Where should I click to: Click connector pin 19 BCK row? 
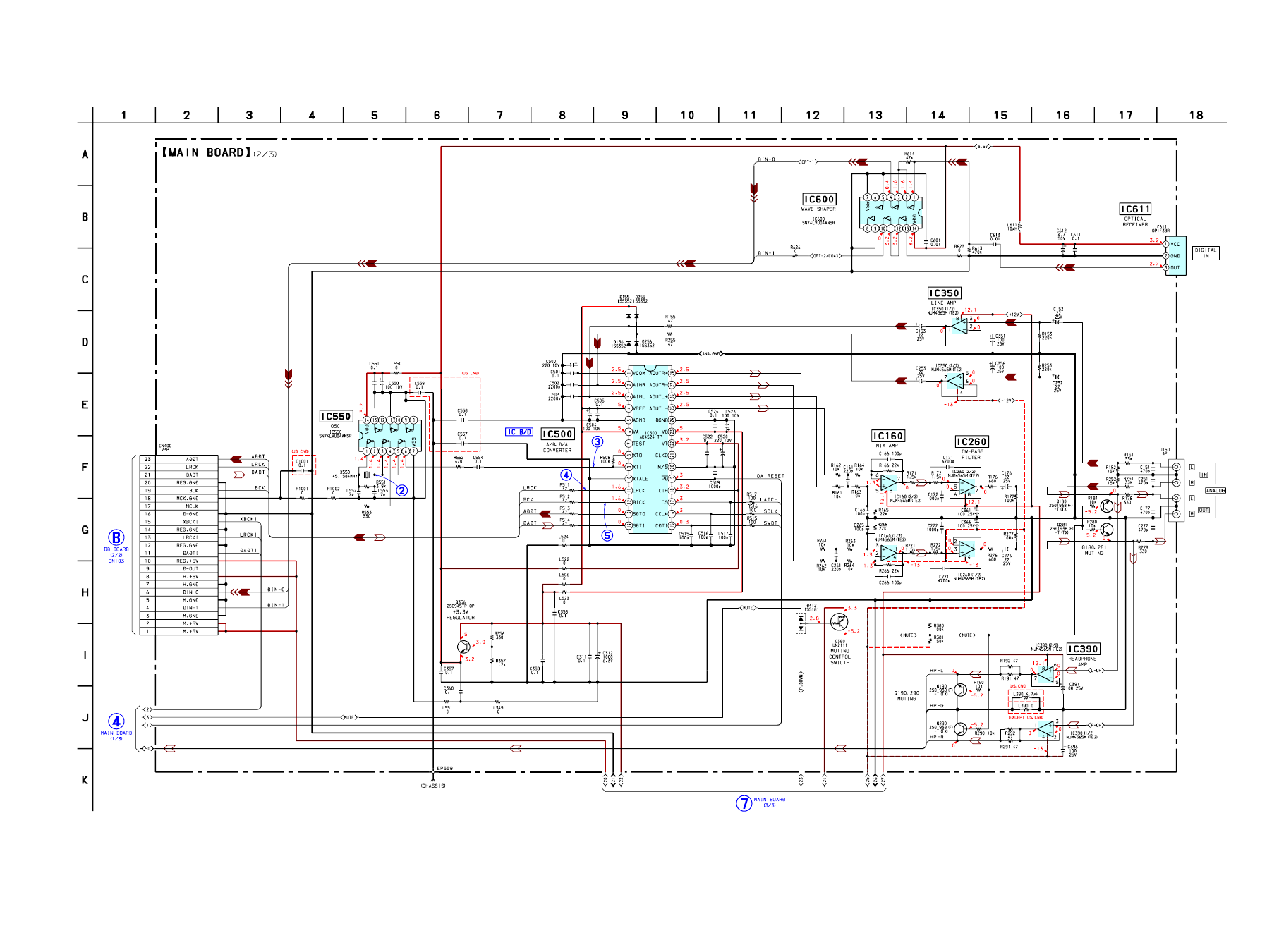pos(178,491)
